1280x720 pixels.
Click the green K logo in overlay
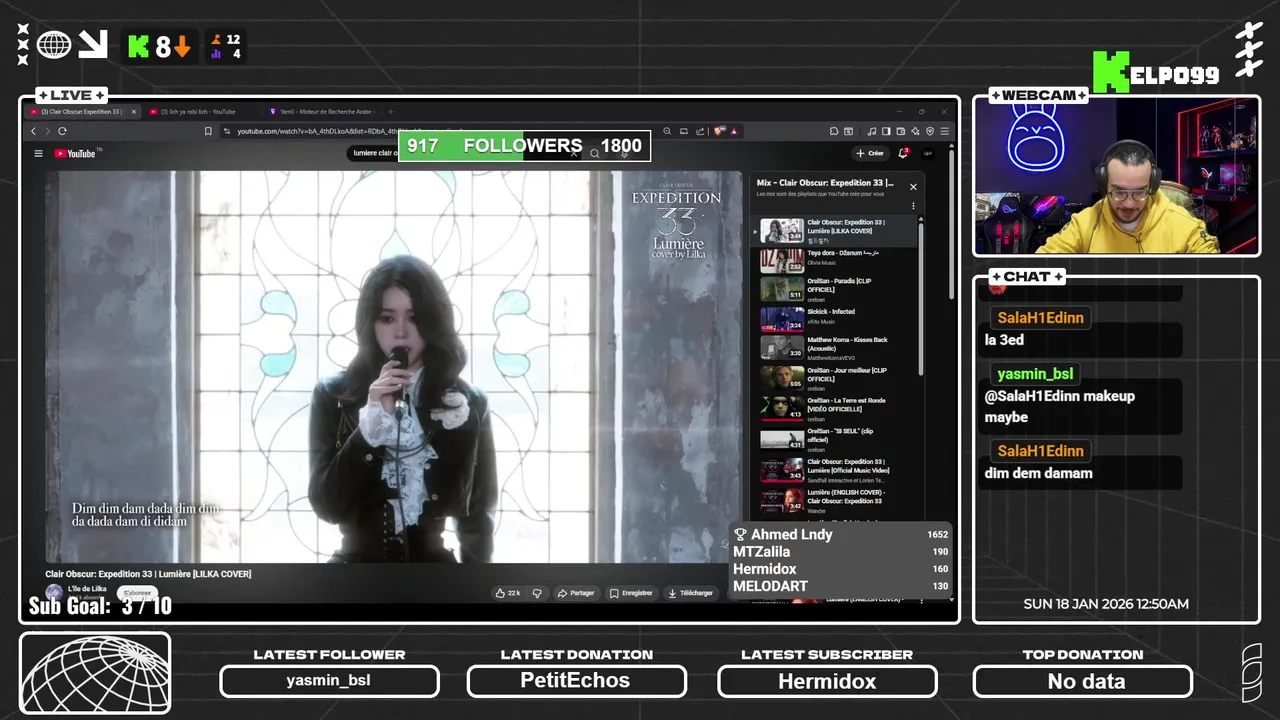coord(138,46)
